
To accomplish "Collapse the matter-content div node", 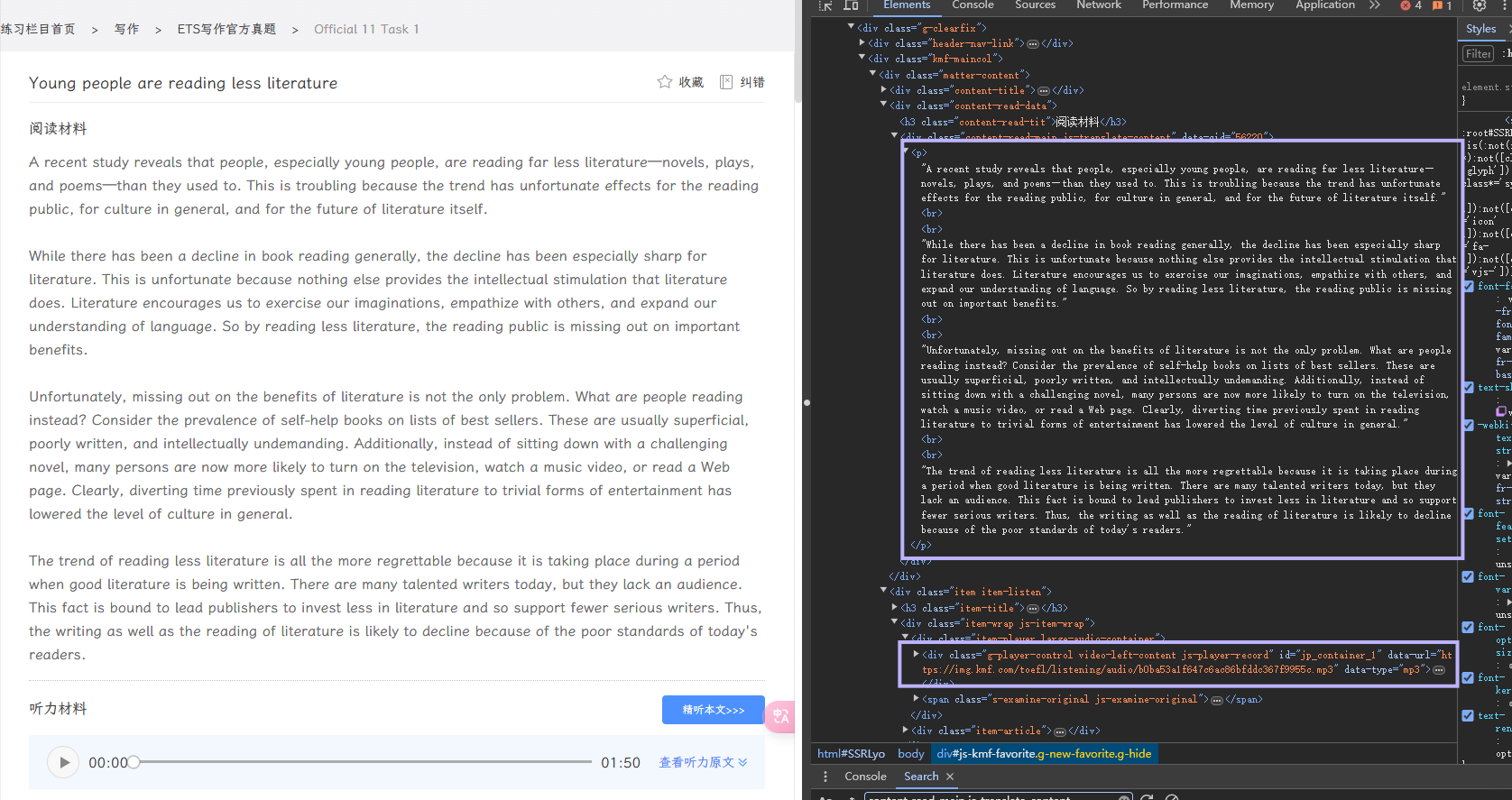I will (x=872, y=74).
